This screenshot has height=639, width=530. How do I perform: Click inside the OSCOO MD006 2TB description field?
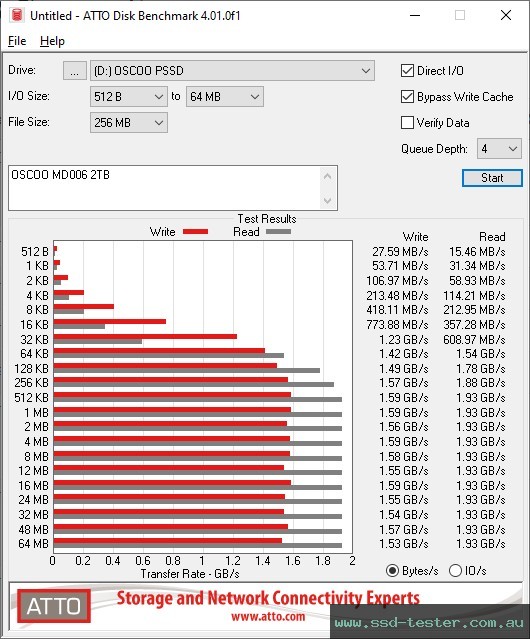point(164,188)
